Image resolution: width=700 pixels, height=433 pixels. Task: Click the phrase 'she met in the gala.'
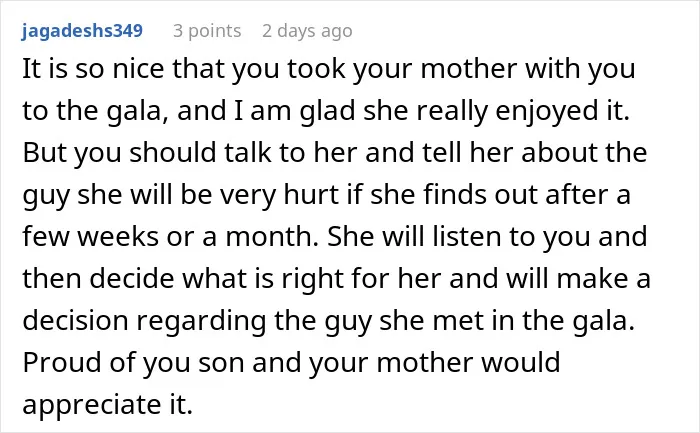tap(507, 321)
